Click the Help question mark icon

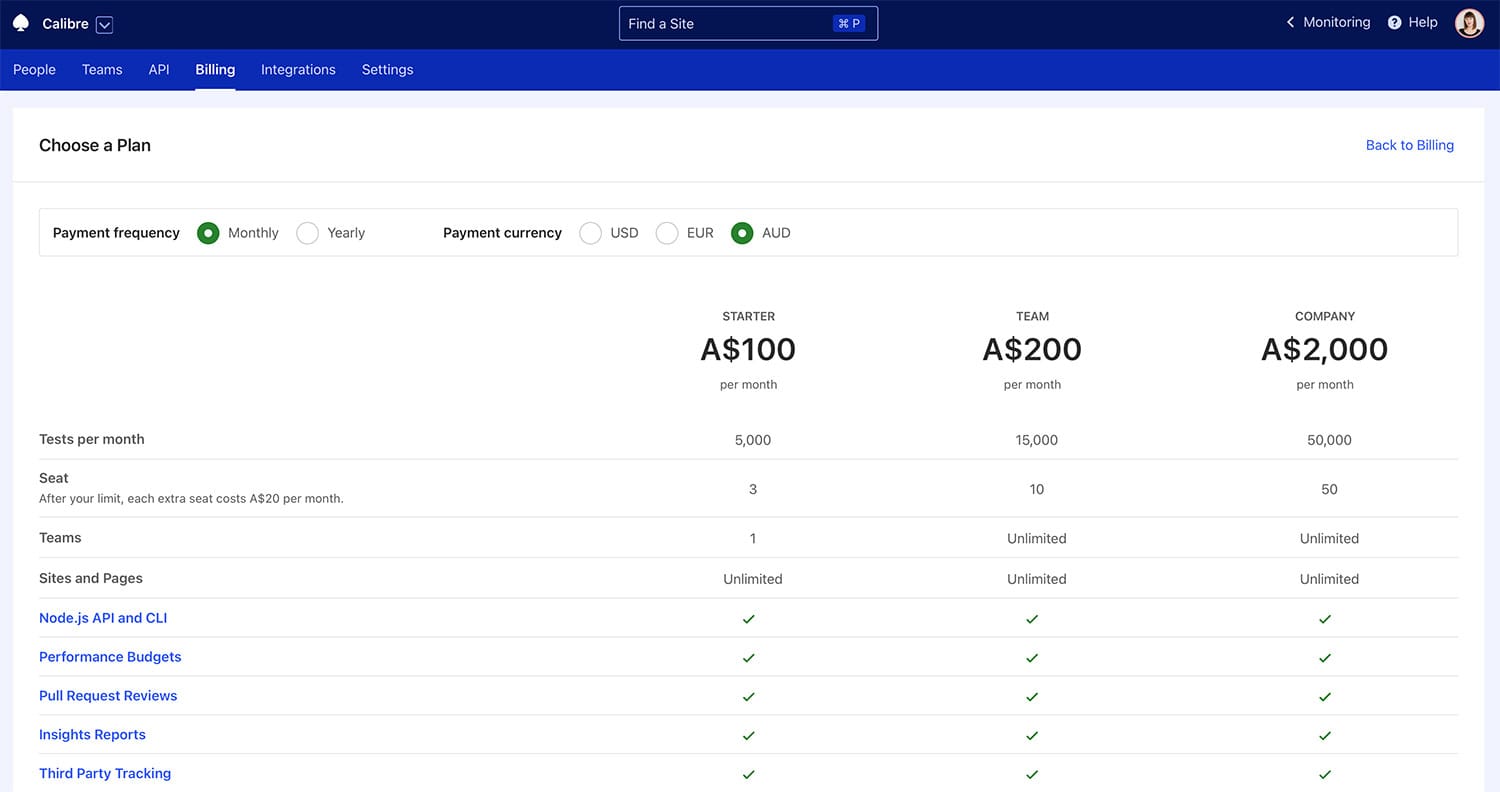(x=1394, y=23)
